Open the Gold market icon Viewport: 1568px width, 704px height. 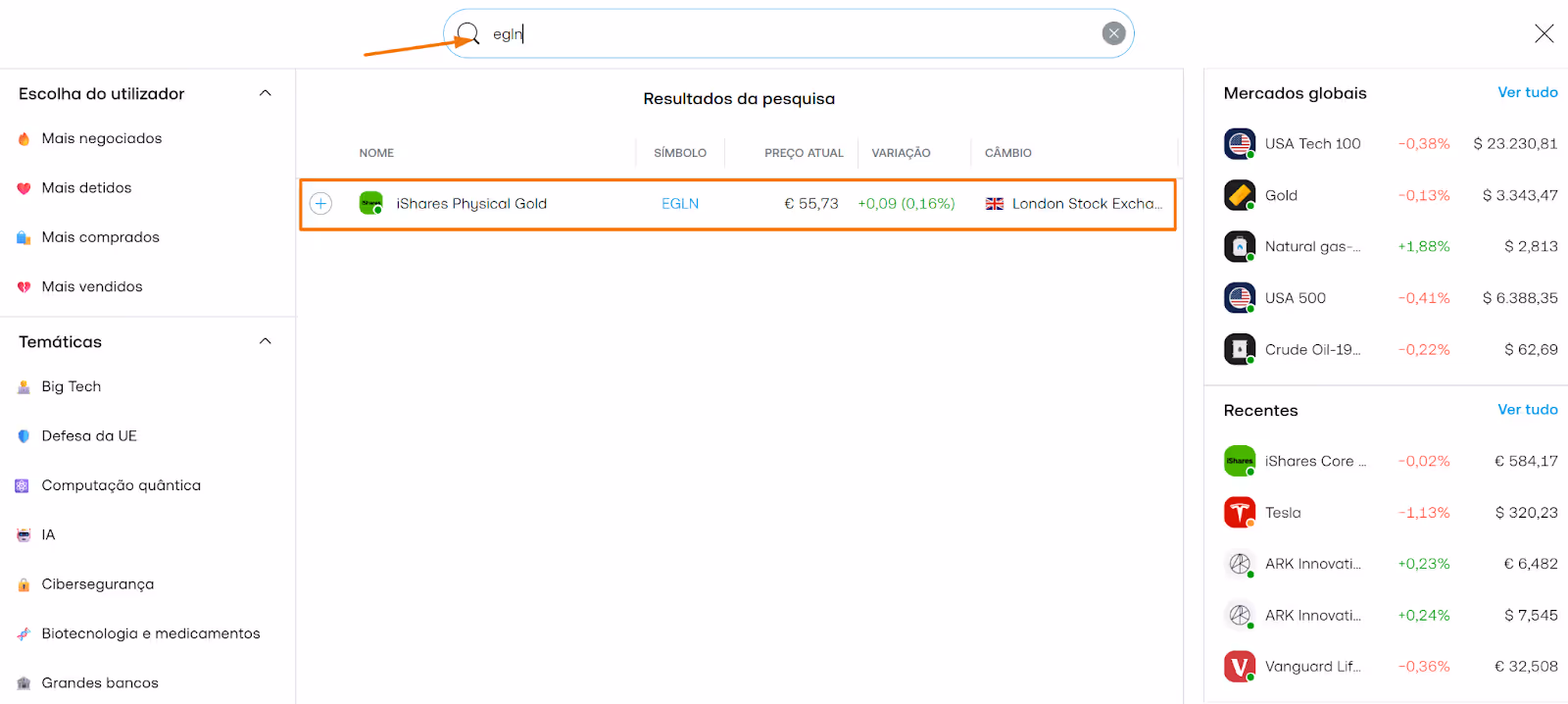pos(1240,195)
